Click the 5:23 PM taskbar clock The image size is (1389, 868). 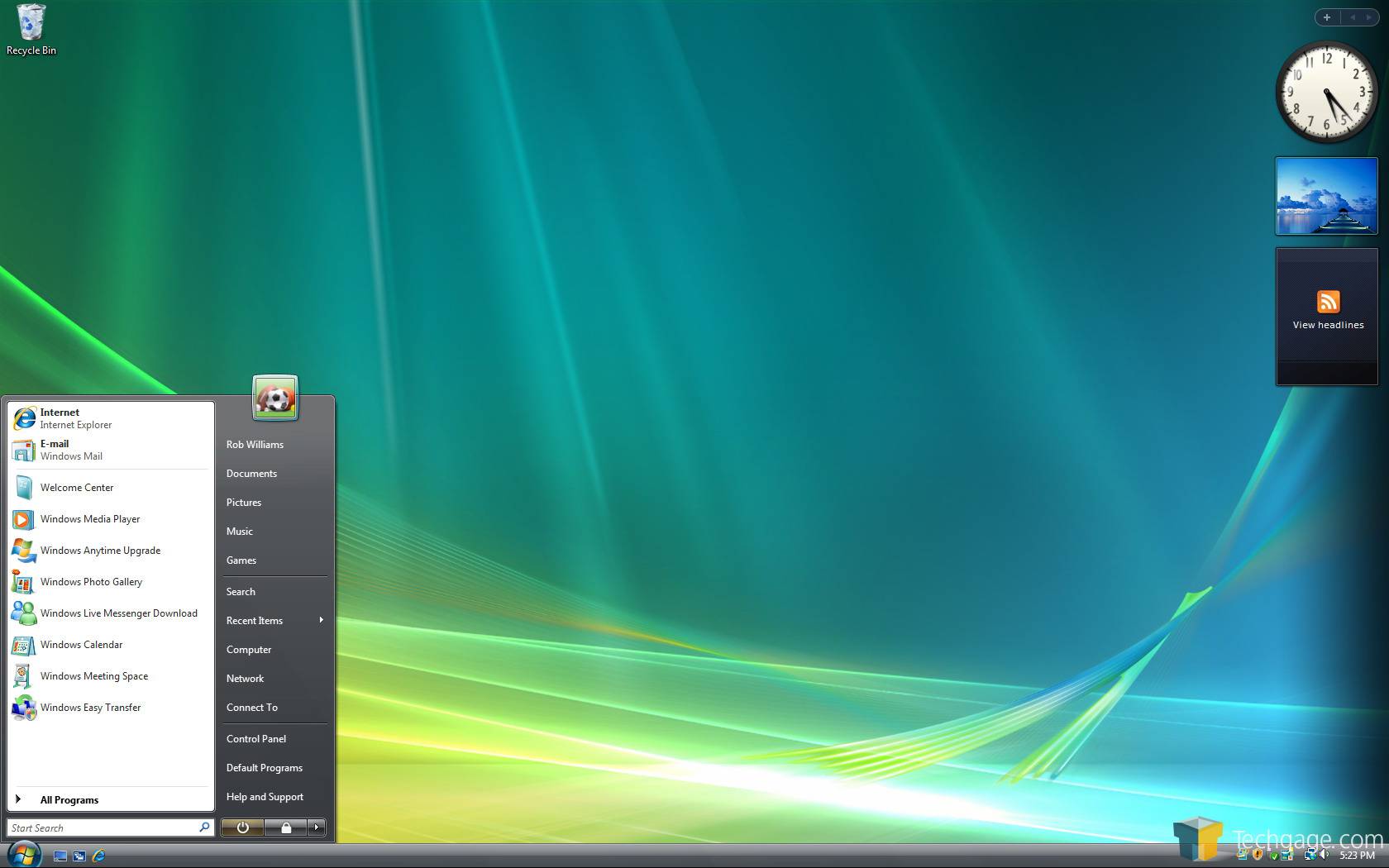(x=1357, y=856)
